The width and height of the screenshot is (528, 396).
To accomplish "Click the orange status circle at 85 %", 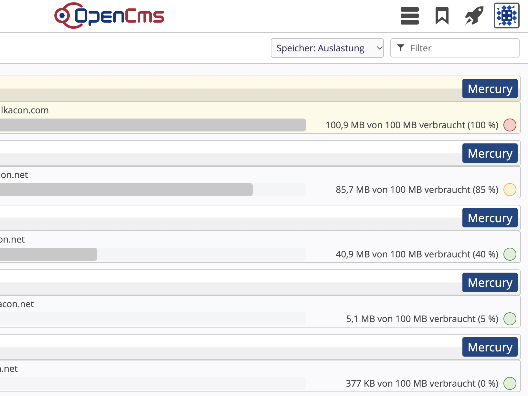I will [x=509, y=190].
